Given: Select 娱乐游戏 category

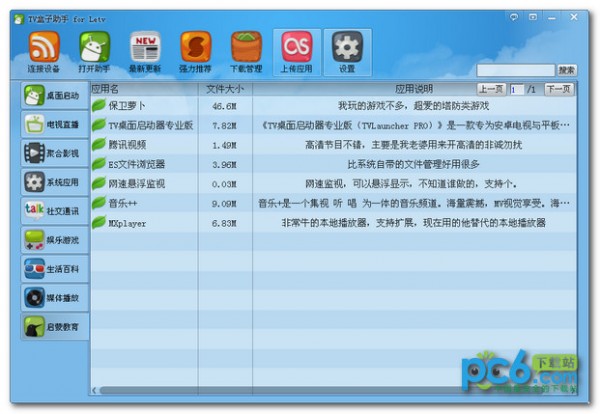Looking at the screenshot, I should point(55,240).
